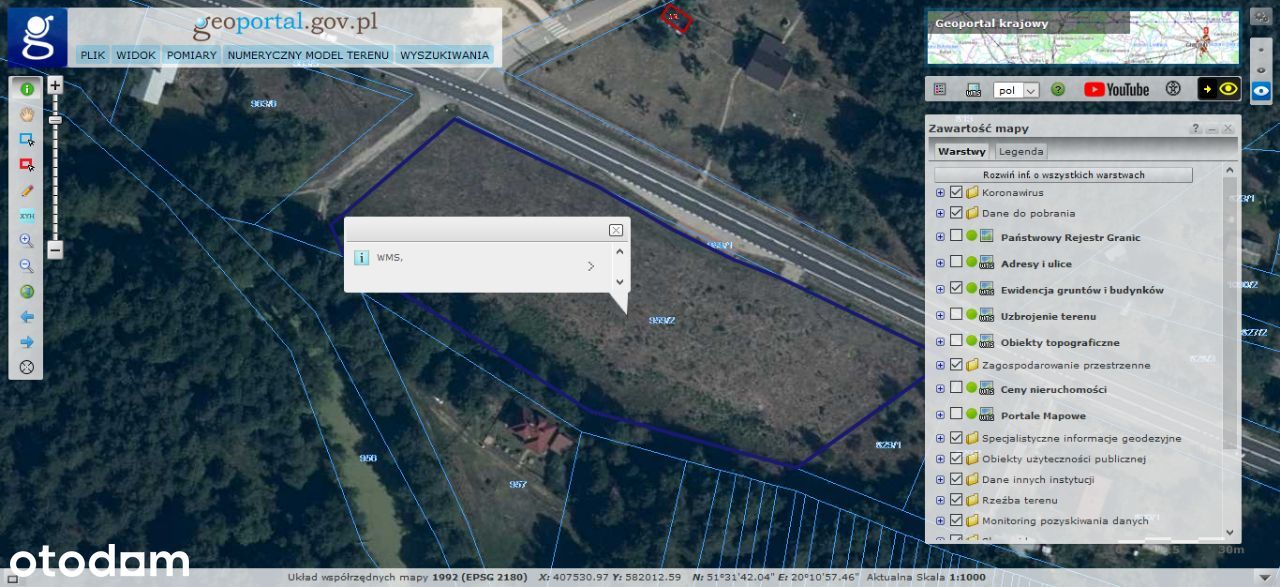Viewport: 1280px width, 587px height.
Task: Click the layer panel vertical scrollbar
Action: pos(1230,315)
